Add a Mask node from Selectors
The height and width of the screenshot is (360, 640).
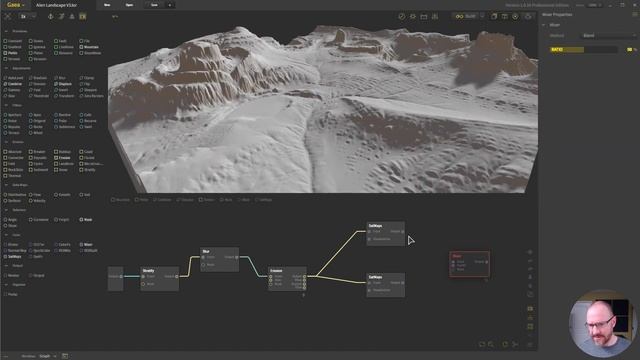[86, 220]
